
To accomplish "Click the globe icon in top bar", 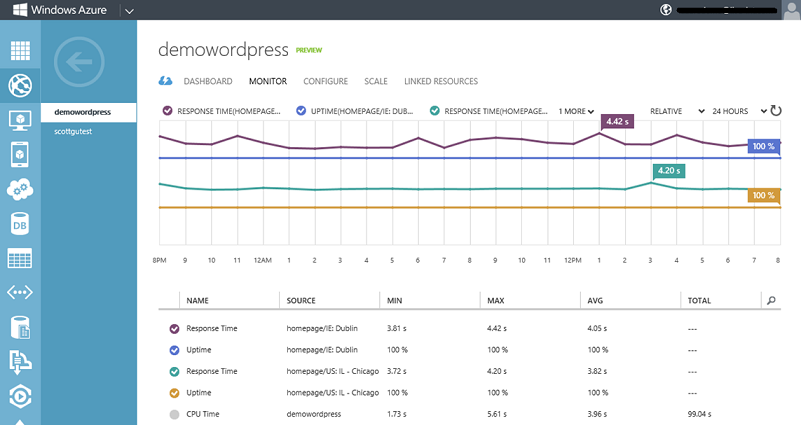I will pyautogui.click(x=666, y=10).
